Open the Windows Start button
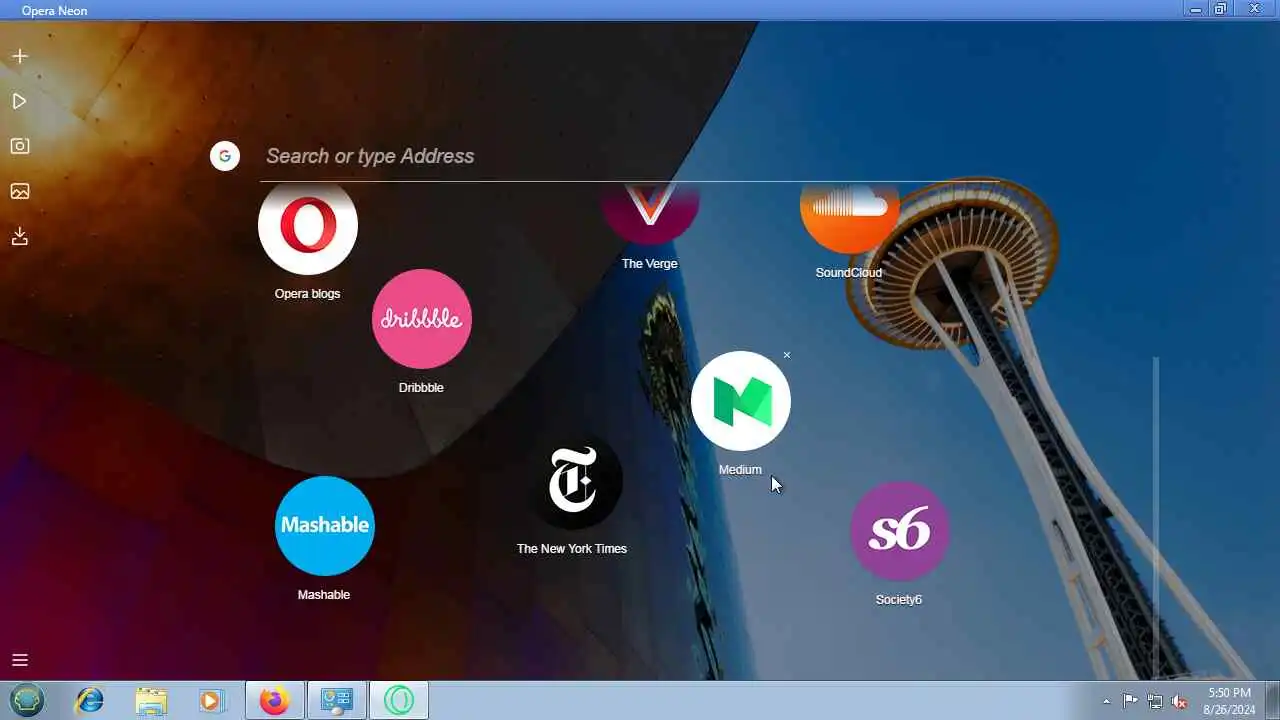The height and width of the screenshot is (720, 1280). [x=27, y=700]
